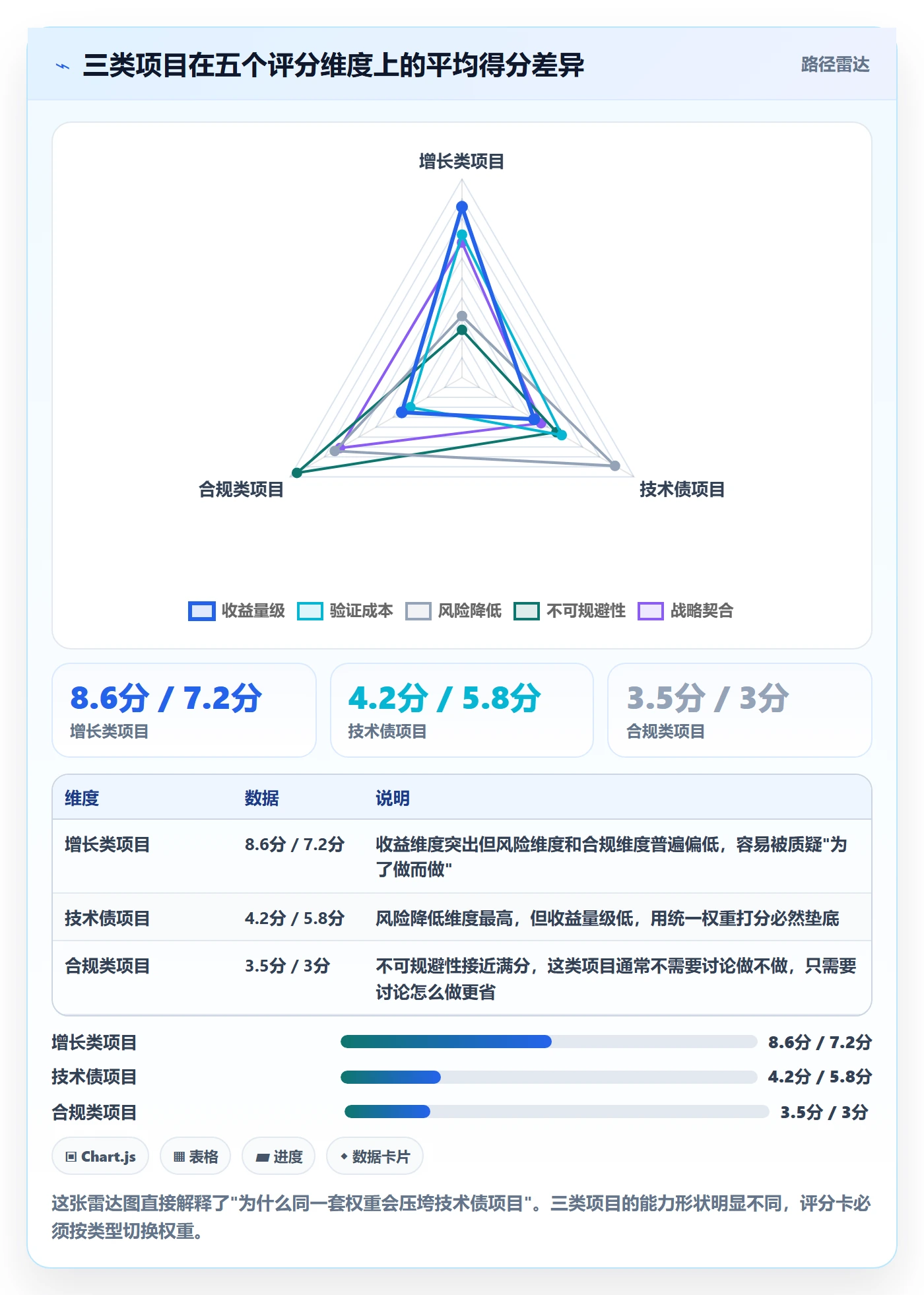Click the dark green point near 合规类项目
The image size is (924, 1295).
[x=297, y=473]
